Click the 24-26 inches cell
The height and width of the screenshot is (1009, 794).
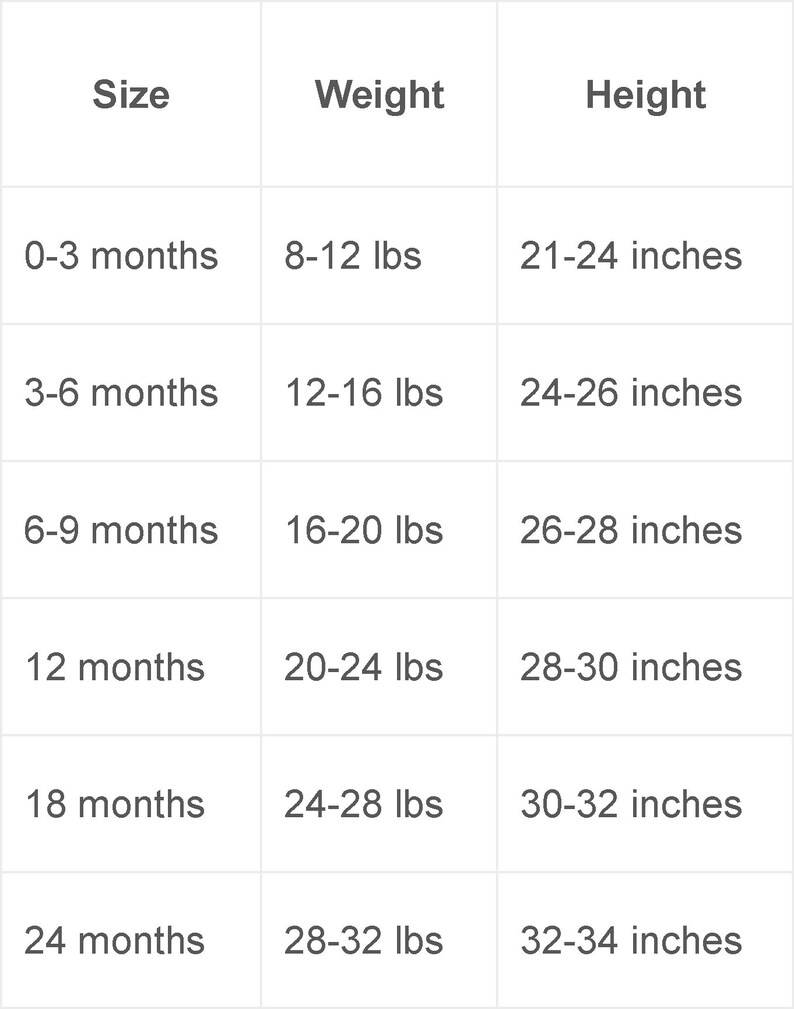[645, 393]
